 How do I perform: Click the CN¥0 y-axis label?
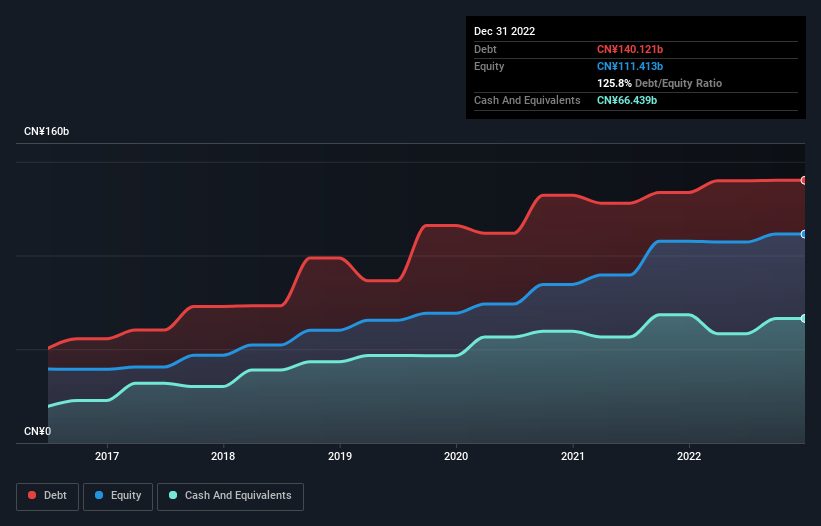coord(38,431)
